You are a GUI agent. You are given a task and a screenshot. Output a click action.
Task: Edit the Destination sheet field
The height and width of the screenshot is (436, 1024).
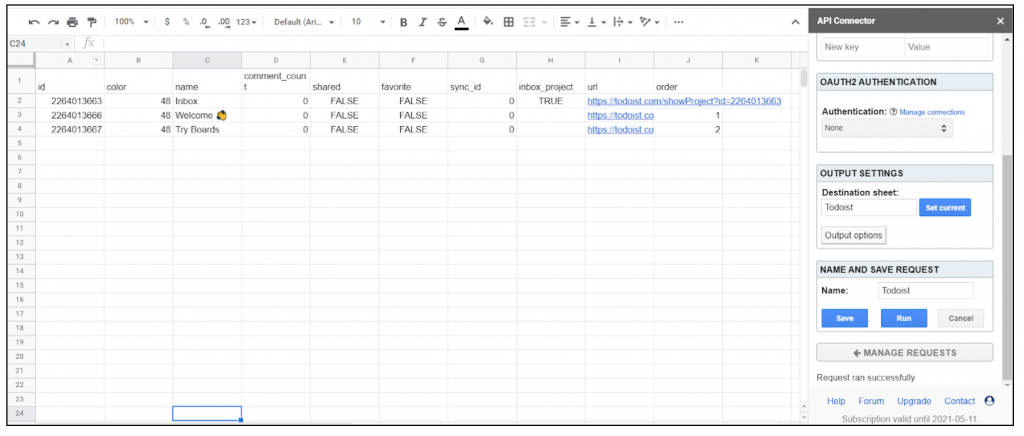coord(869,208)
